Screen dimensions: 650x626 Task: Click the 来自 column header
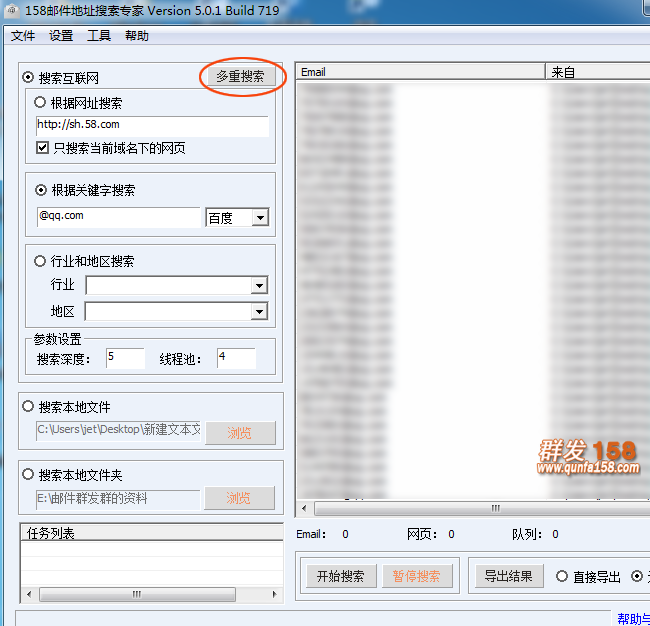coord(598,72)
